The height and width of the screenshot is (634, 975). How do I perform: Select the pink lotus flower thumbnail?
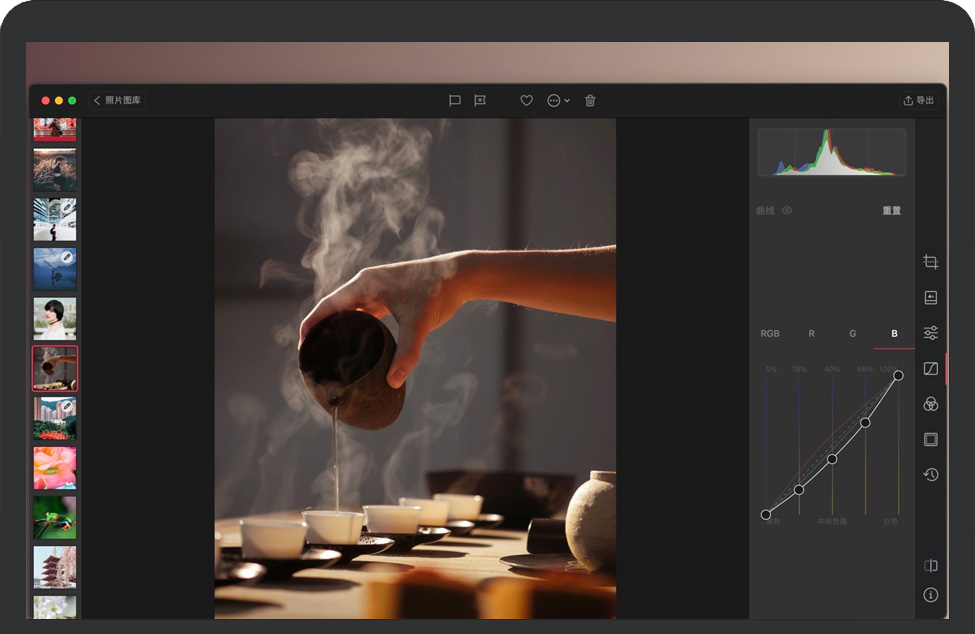[x=55, y=467]
